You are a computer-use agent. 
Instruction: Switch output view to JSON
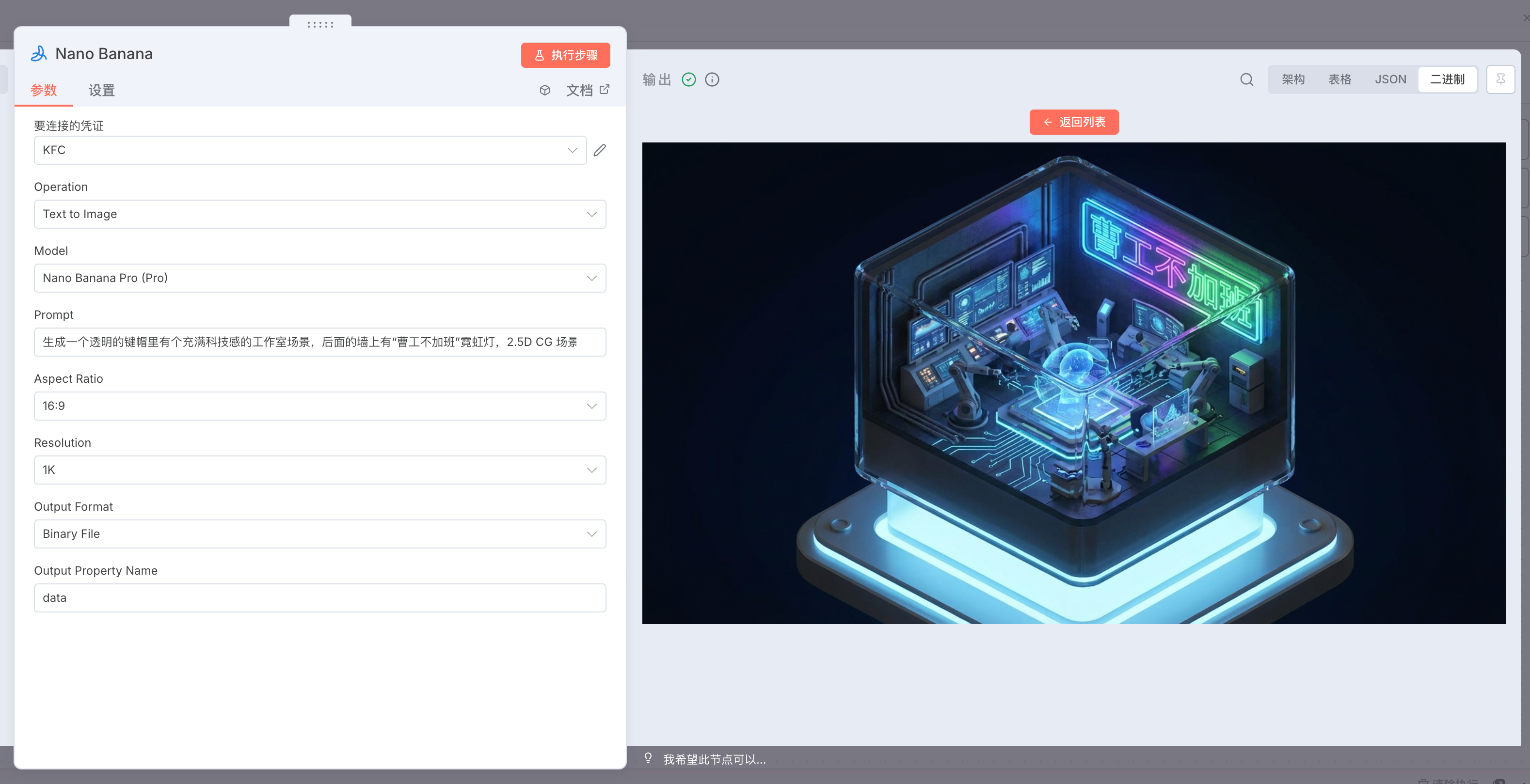(1390, 79)
